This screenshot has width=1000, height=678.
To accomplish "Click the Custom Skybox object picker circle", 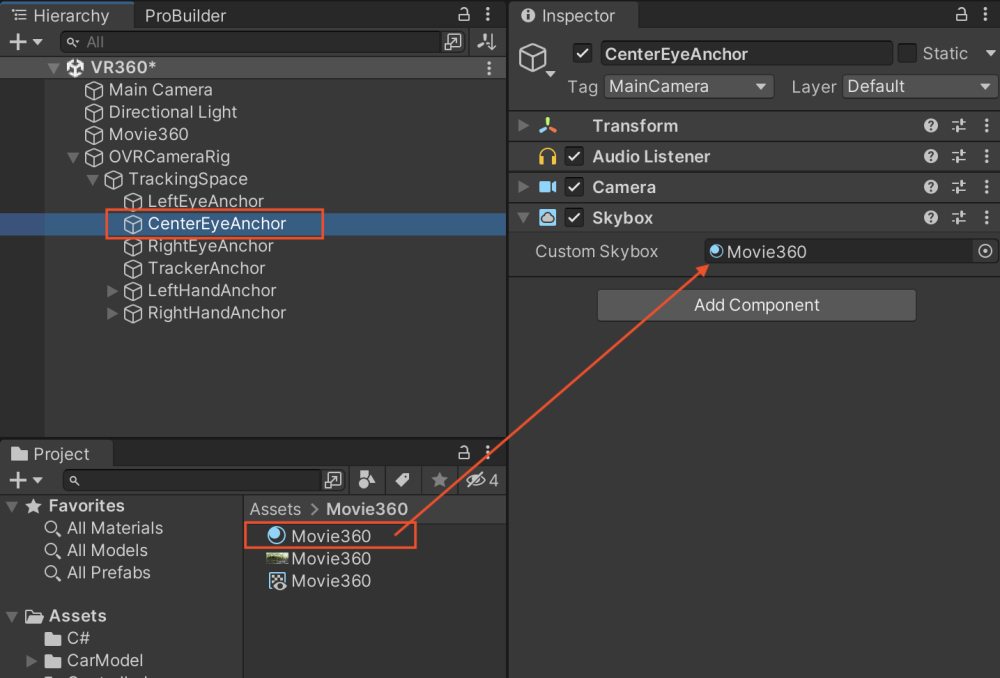I will (985, 252).
